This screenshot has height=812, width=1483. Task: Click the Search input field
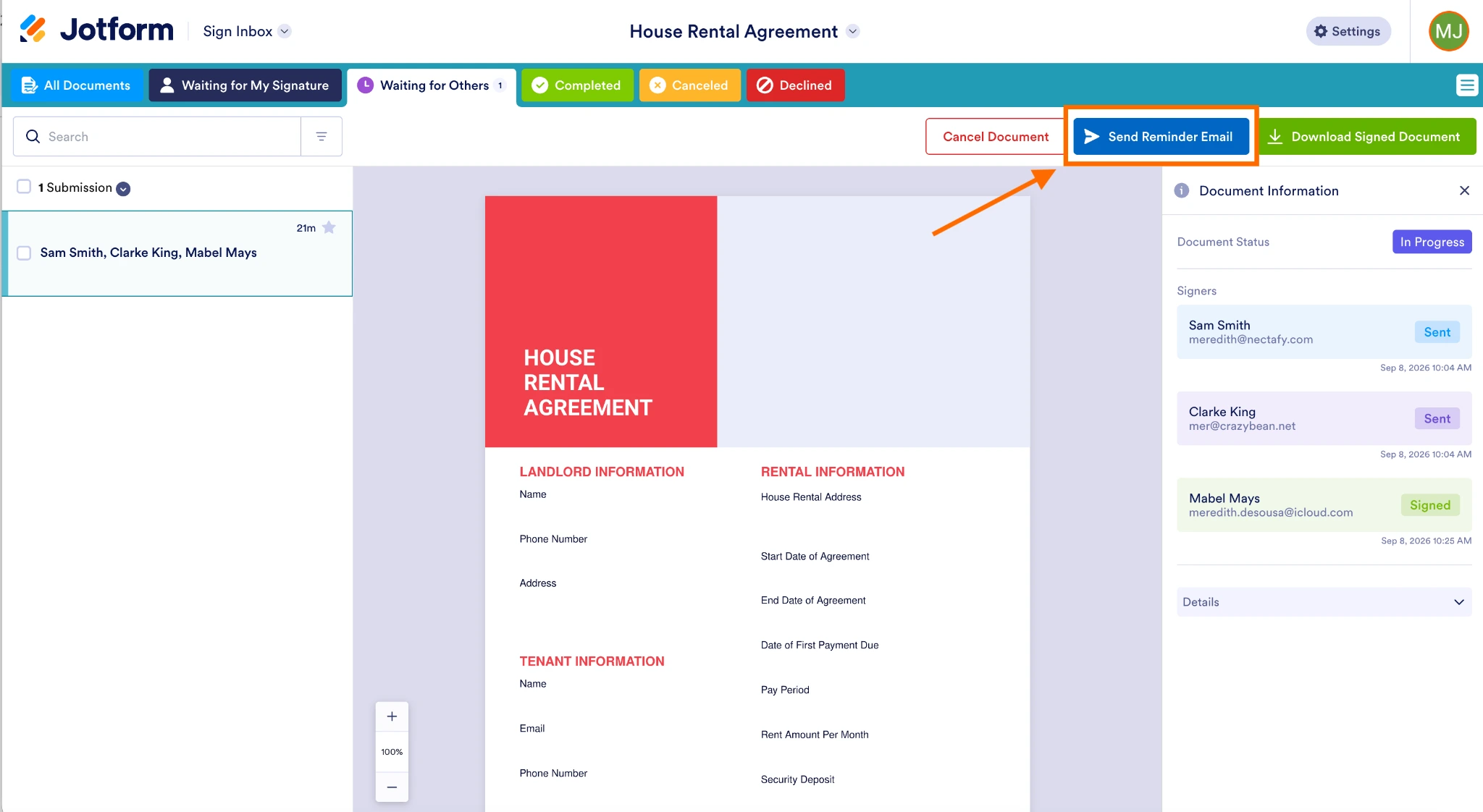[x=157, y=136]
